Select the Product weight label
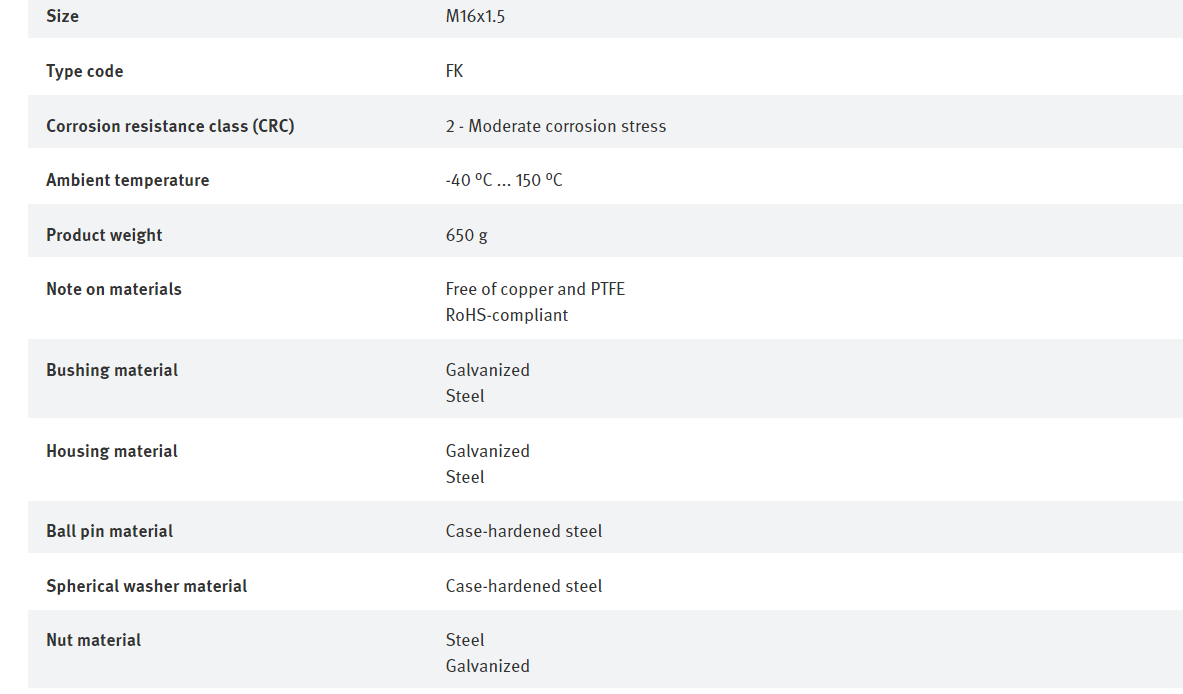This screenshot has height=694, width=1183. pyautogui.click(x=104, y=235)
